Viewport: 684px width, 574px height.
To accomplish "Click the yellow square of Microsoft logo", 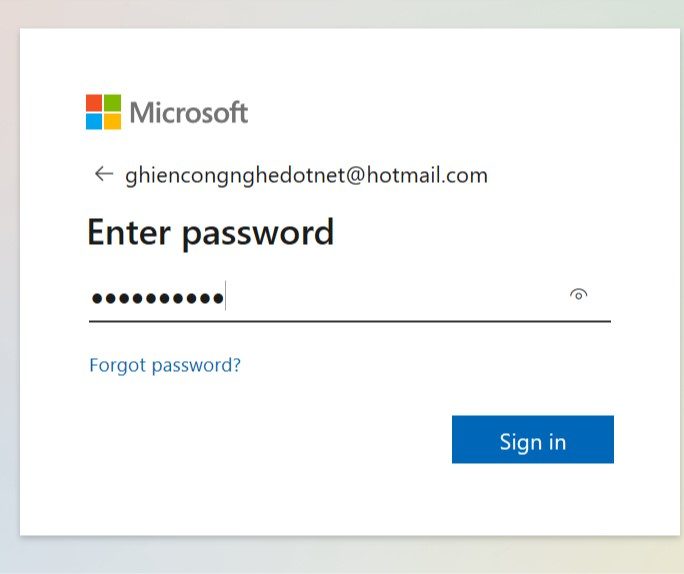I will [x=112, y=121].
